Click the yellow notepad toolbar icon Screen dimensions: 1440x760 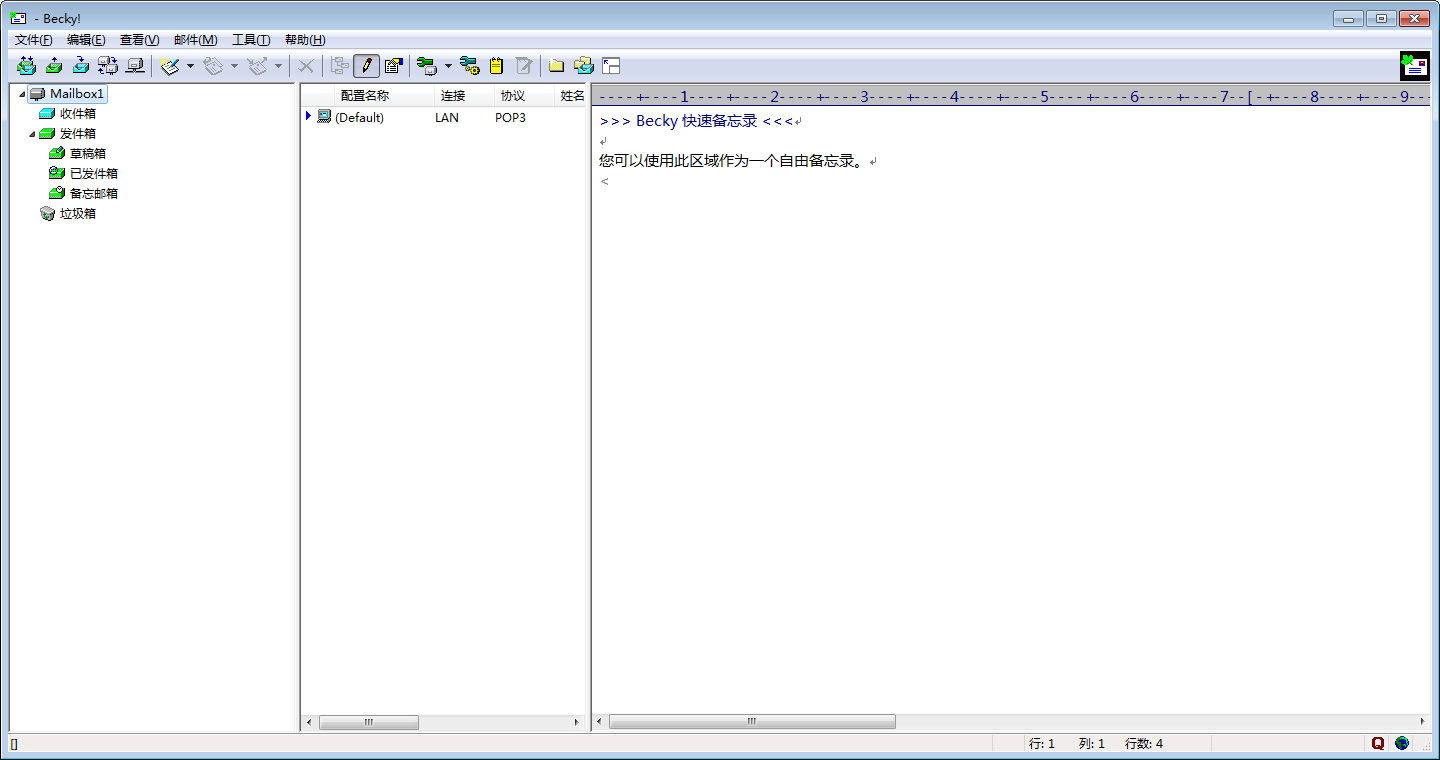coord(496,66)
